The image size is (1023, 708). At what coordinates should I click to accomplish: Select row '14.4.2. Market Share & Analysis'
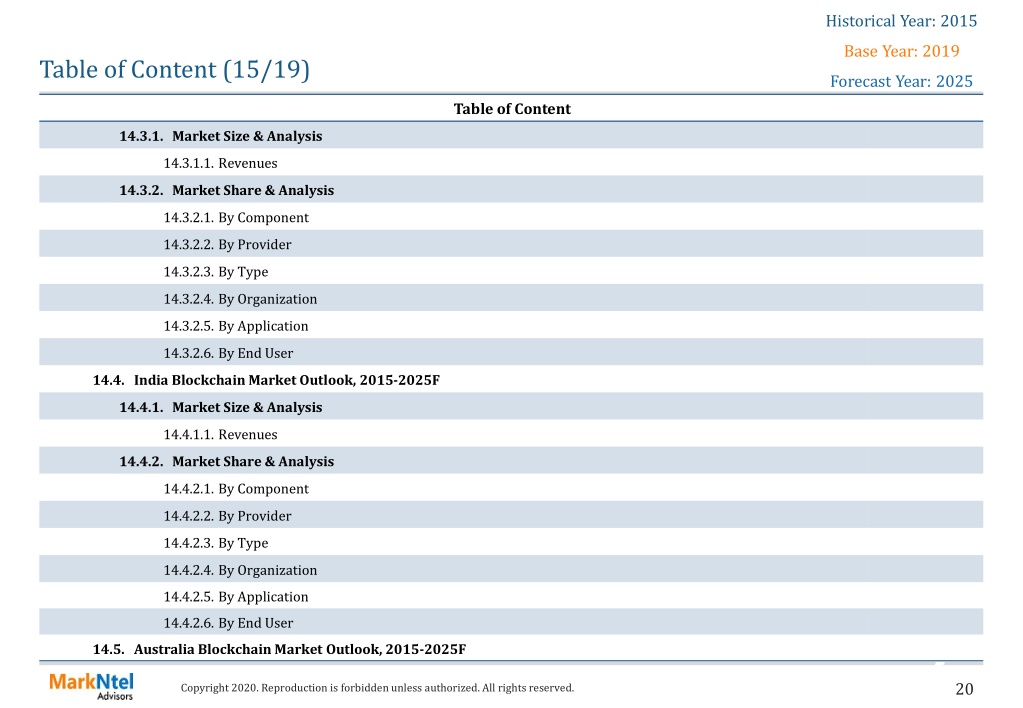[x=511, y=461]
